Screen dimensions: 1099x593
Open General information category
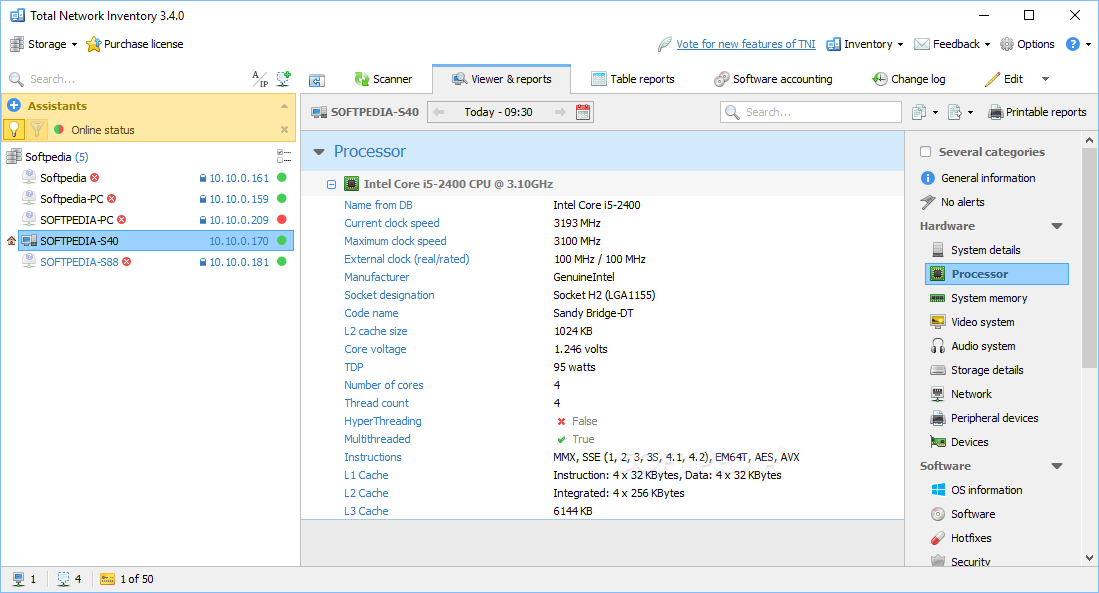tap(978, 178)
